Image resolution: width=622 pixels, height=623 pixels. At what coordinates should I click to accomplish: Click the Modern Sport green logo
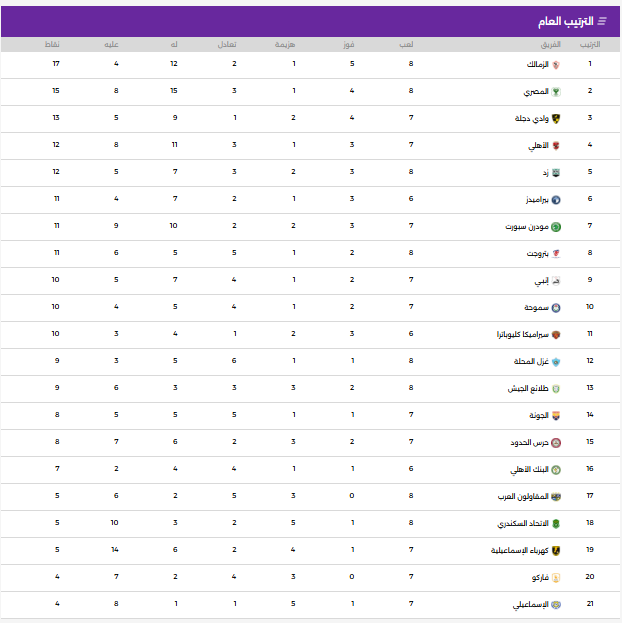[556, 227]
